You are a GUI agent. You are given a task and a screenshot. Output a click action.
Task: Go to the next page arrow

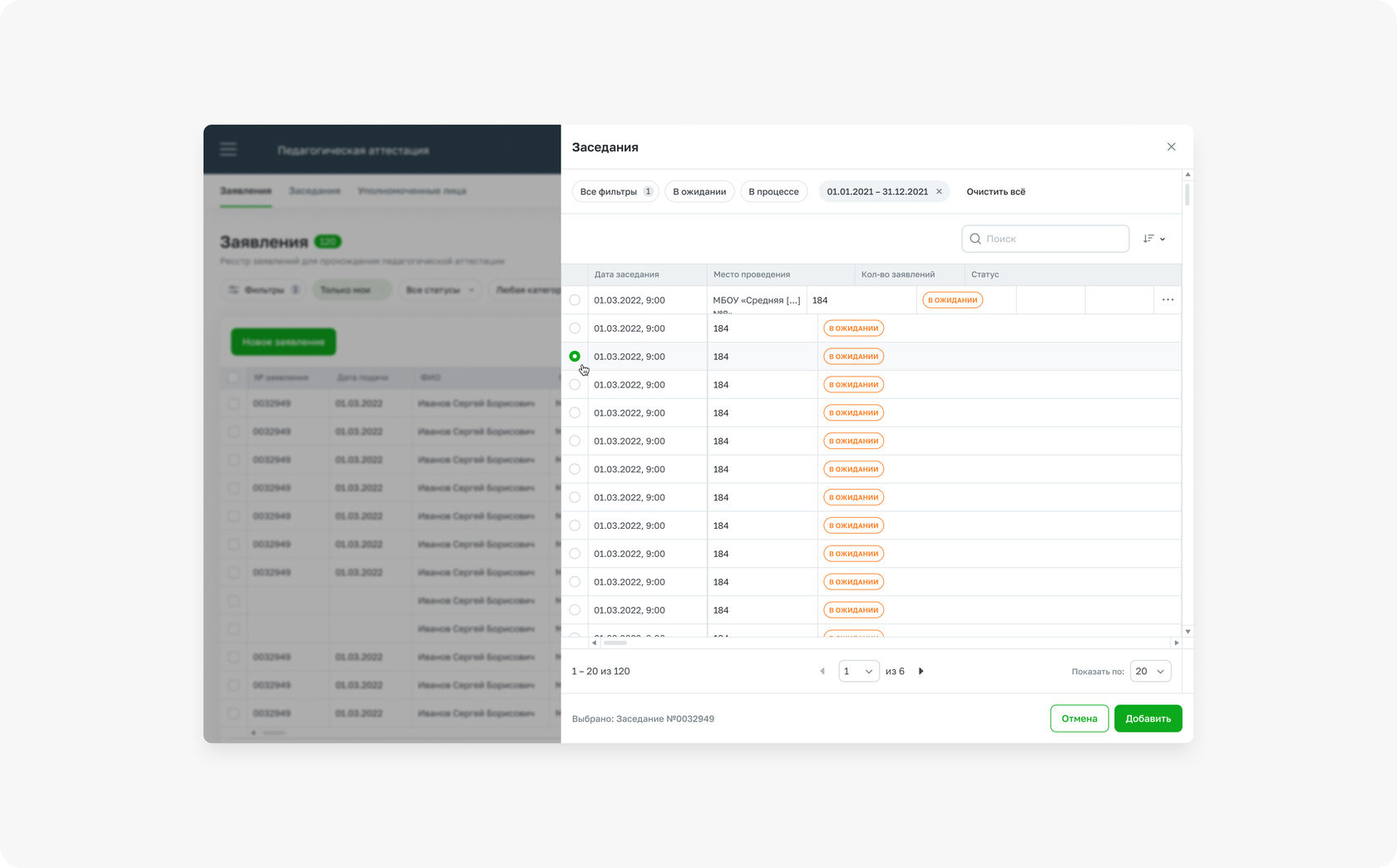[921, 671]
